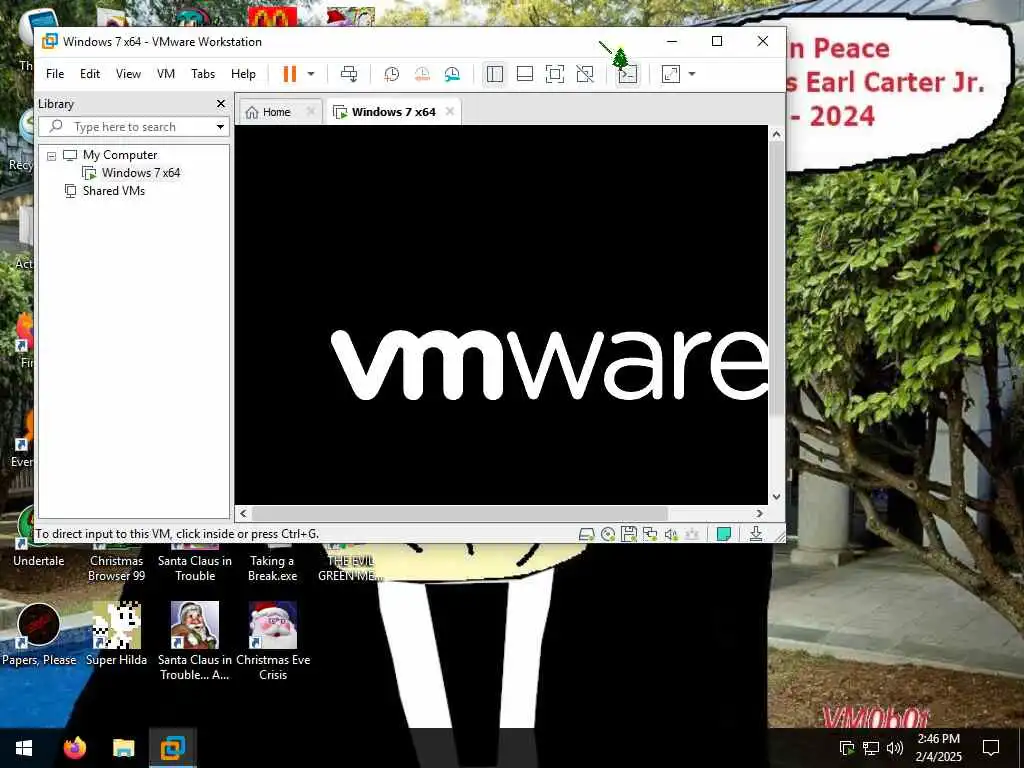Select the Taking a Break.exe label

pyautogui.click(x=272, y=568)
